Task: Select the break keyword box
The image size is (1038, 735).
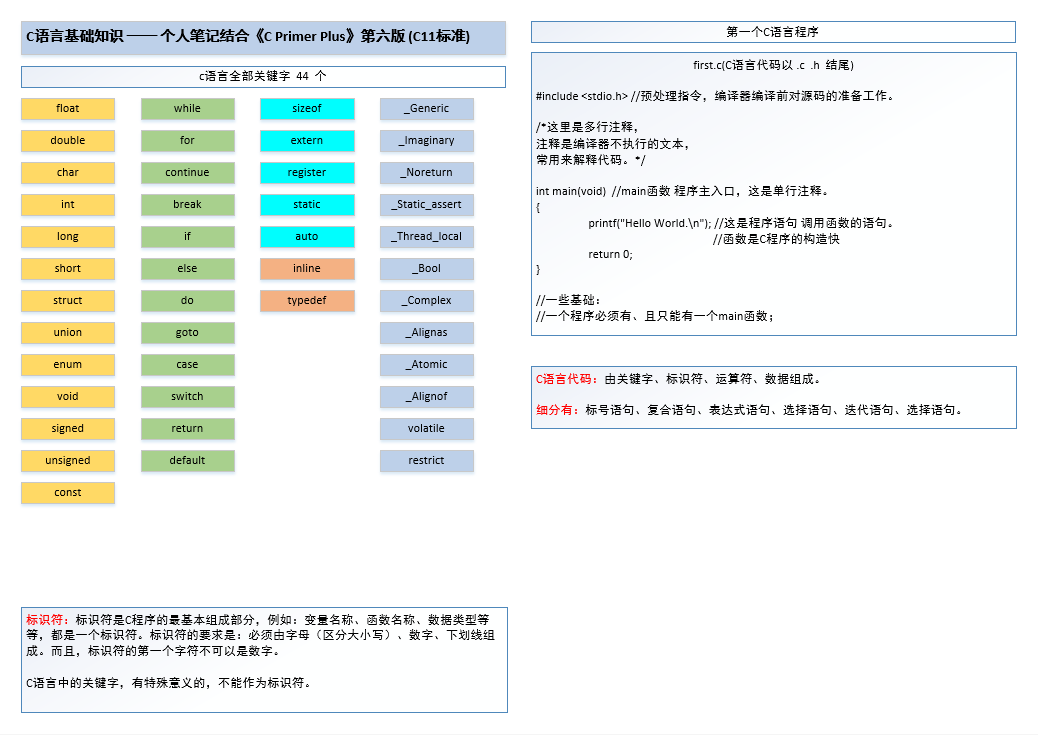Action: pyautogui.click(x=187, y=205)
